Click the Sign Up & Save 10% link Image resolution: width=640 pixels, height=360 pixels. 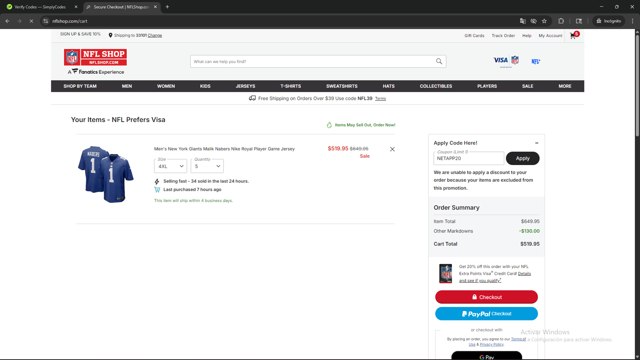coord(80,34)
